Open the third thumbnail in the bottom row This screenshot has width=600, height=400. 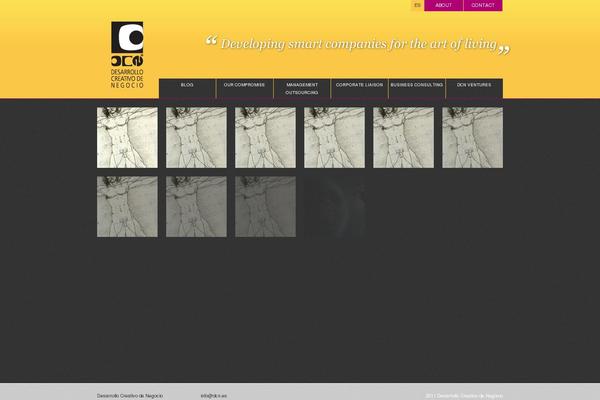coord(266,207)
